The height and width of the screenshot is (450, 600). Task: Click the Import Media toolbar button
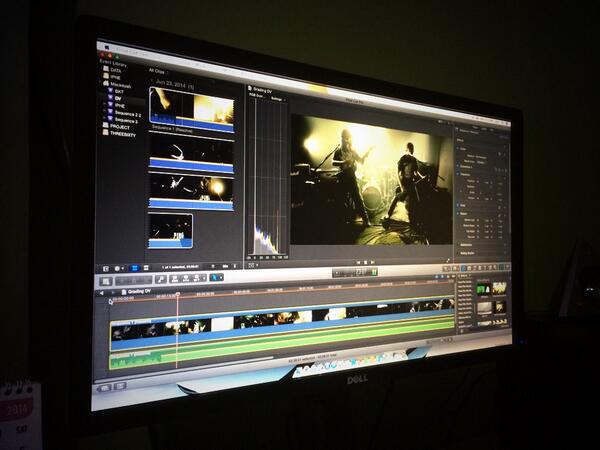[106, 281]
